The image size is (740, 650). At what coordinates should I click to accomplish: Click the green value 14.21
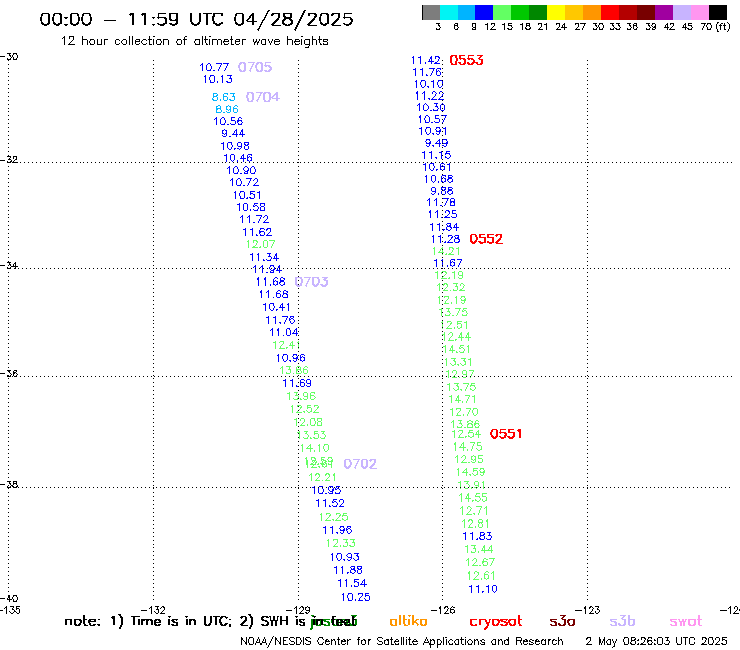click(x=446, y=252)
